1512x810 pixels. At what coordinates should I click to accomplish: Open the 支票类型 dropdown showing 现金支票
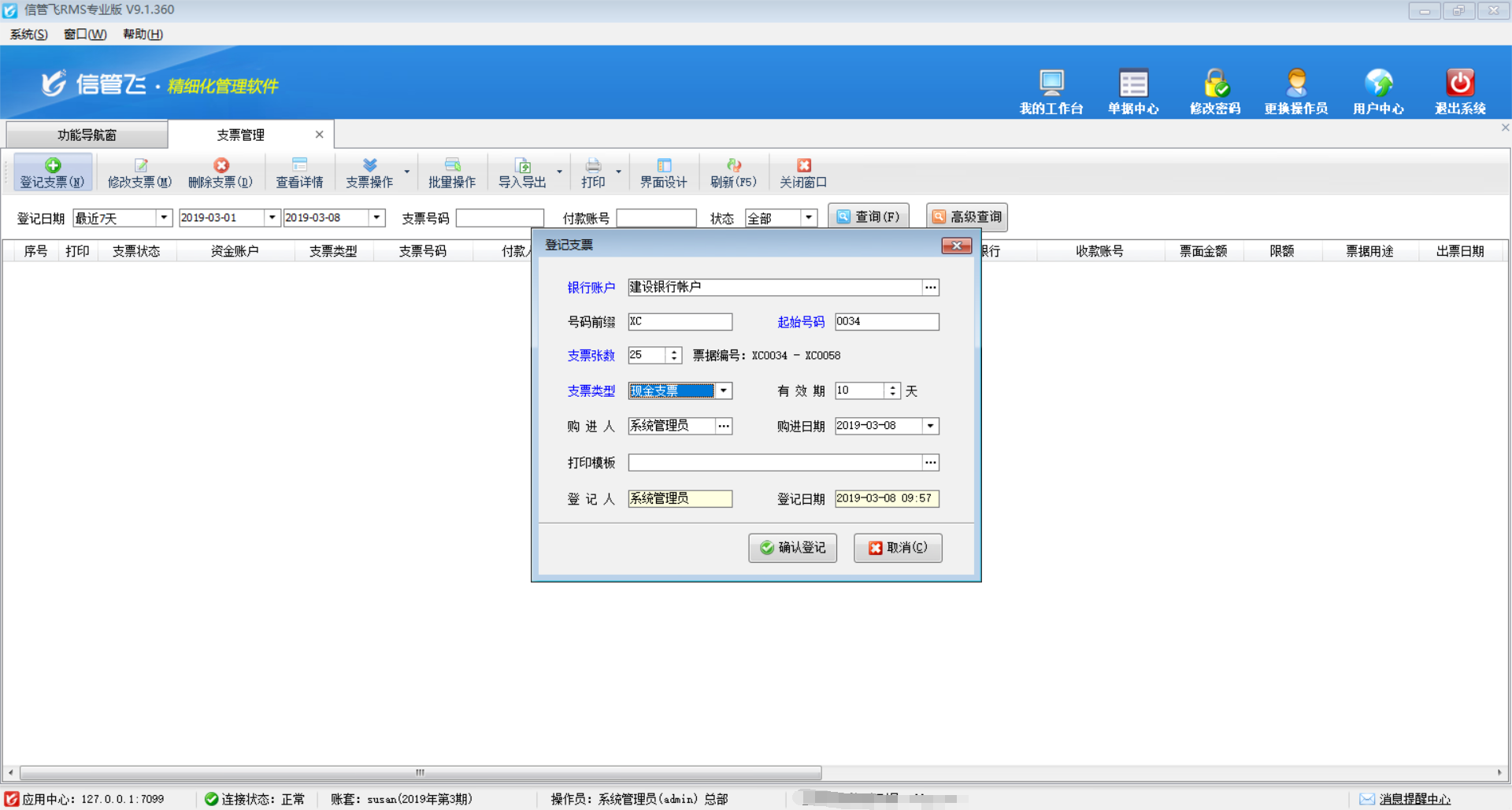coord(723,390)
